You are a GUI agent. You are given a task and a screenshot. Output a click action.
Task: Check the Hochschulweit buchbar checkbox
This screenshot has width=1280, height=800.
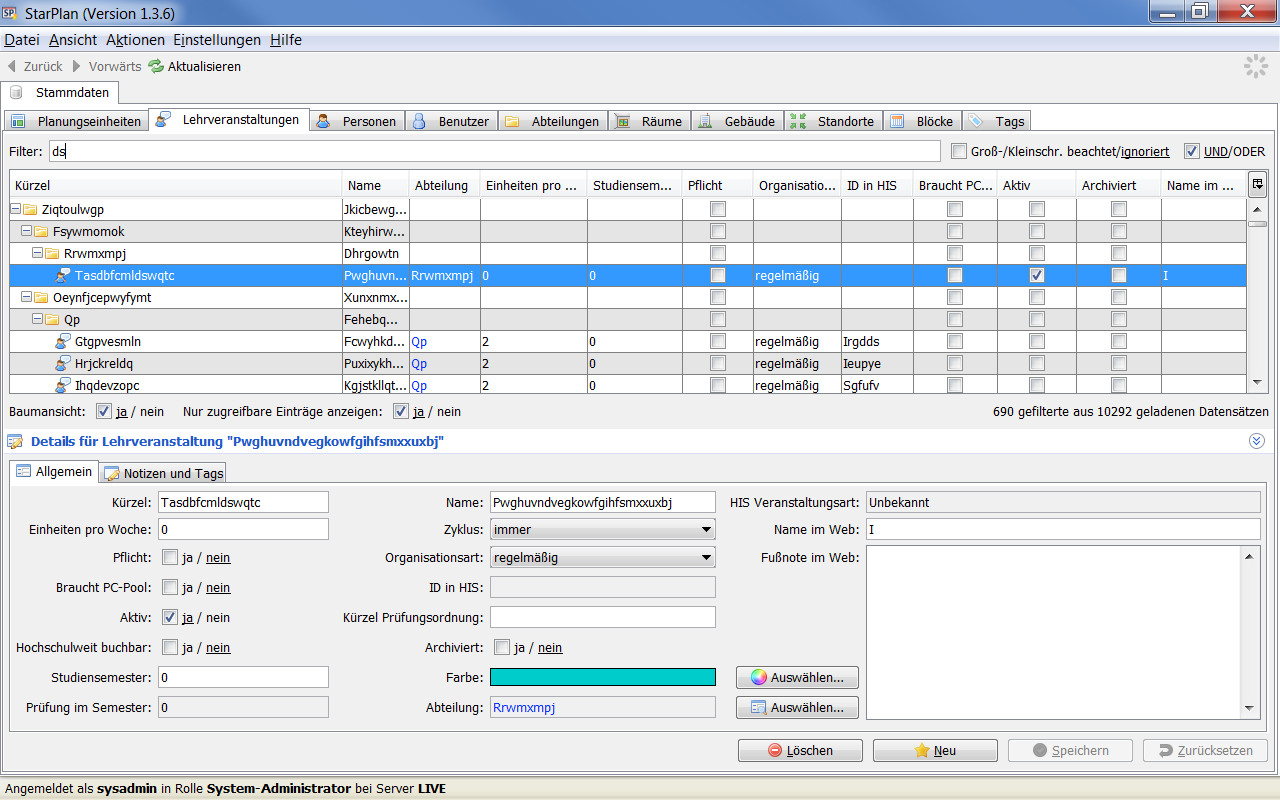point(170,647)
